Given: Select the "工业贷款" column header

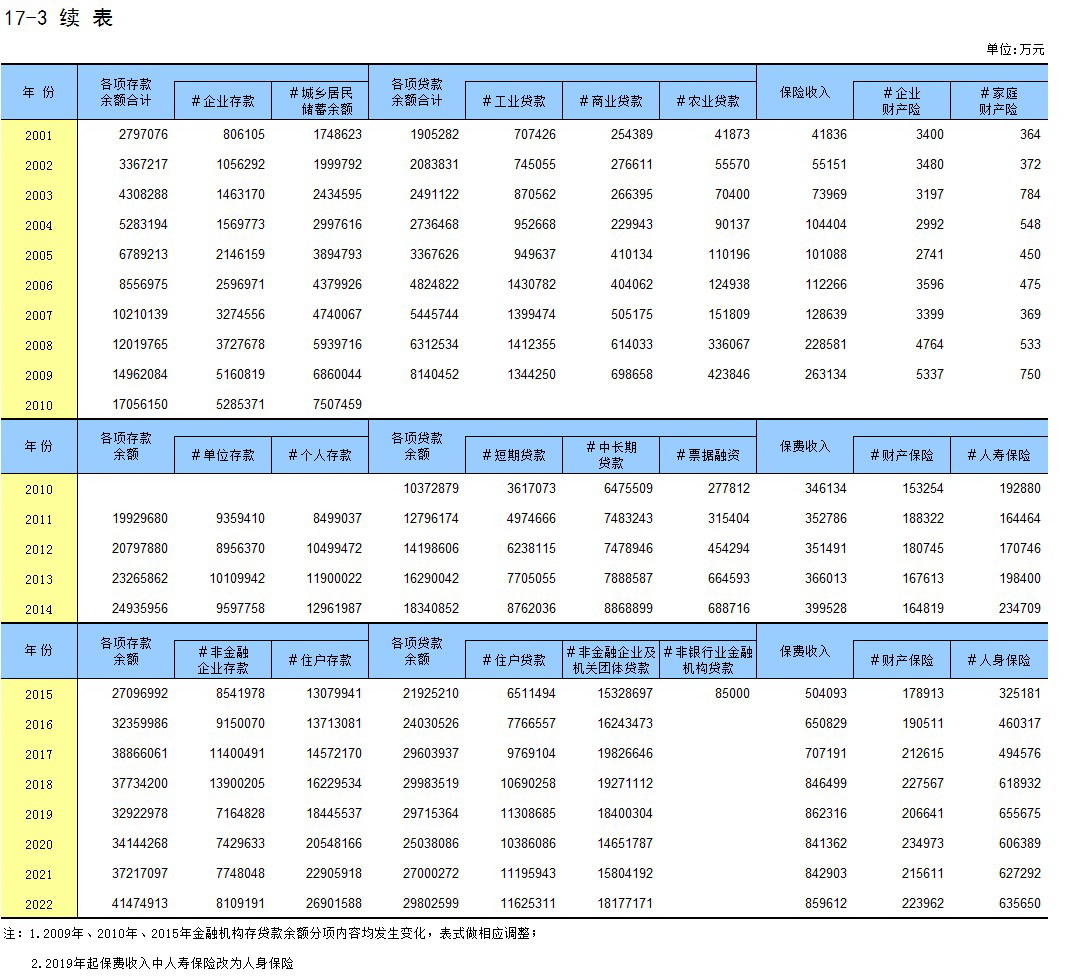Looking at the screenshot, I should click(x=514, y=101).
